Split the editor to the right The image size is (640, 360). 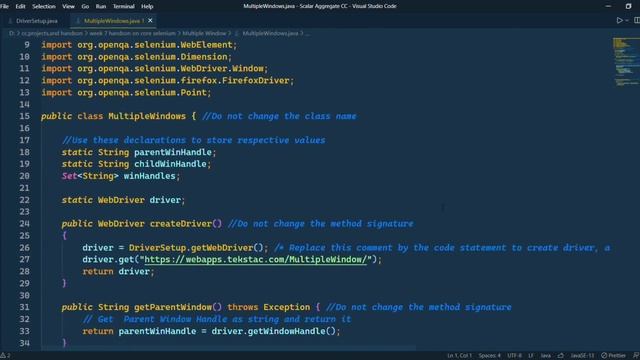point(637,20)
